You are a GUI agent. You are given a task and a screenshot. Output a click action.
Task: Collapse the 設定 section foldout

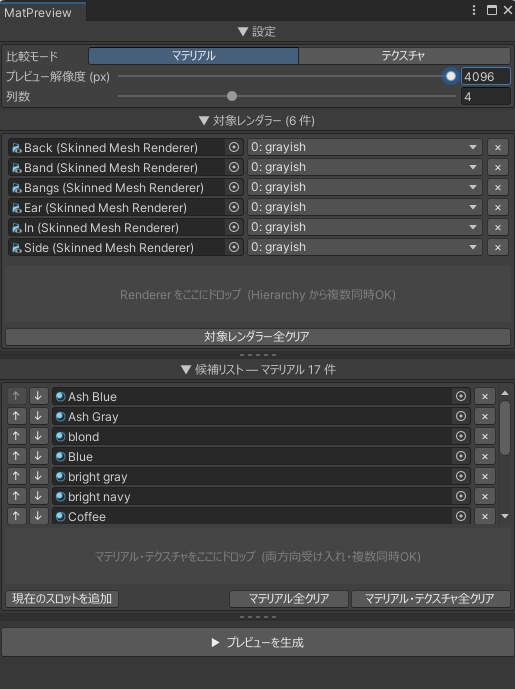point(257,32)
